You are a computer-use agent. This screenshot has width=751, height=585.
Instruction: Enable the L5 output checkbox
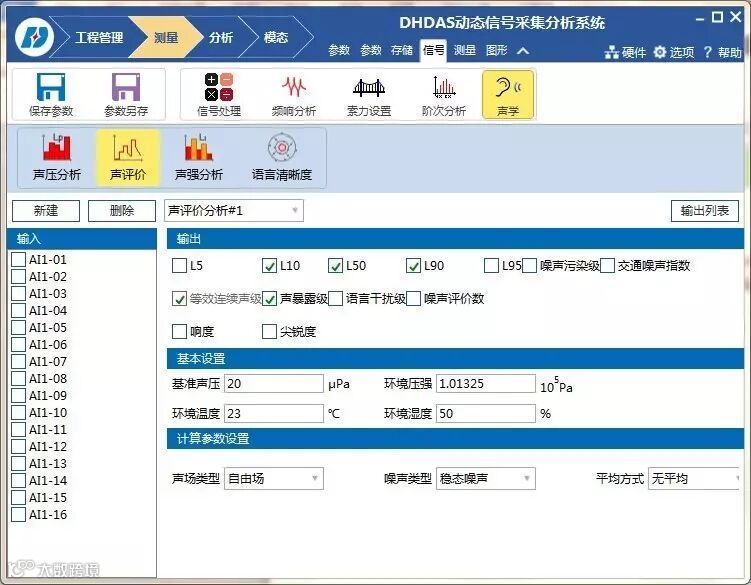point(179,265)
